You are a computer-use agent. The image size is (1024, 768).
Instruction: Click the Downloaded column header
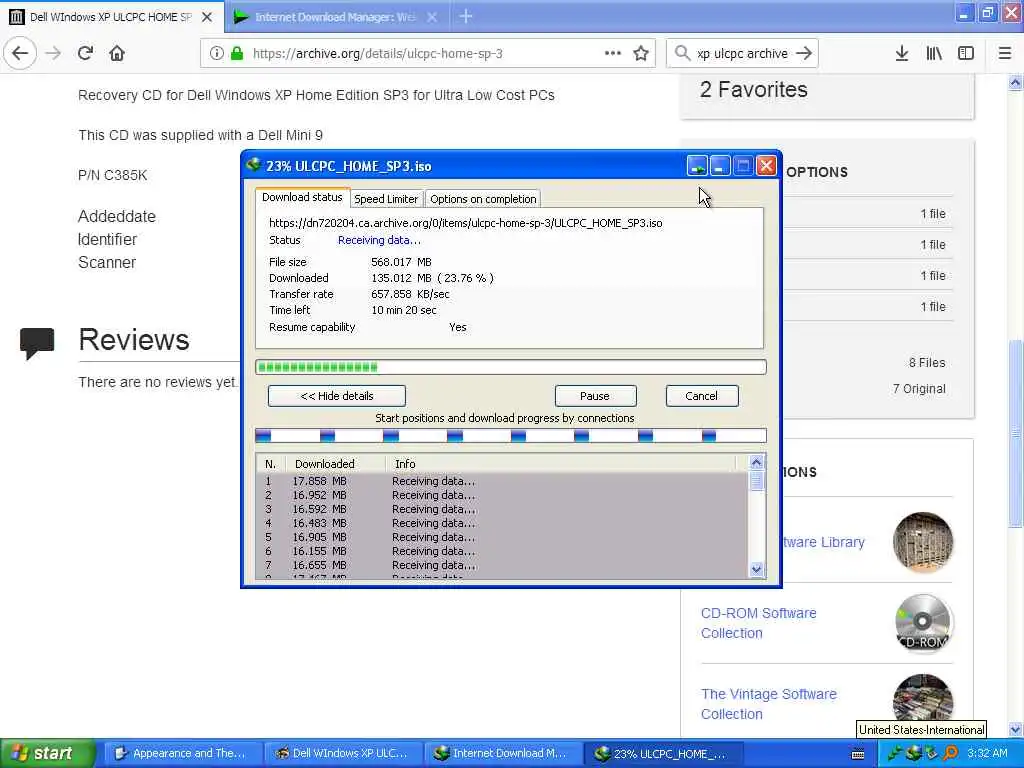tap(335, 464)
